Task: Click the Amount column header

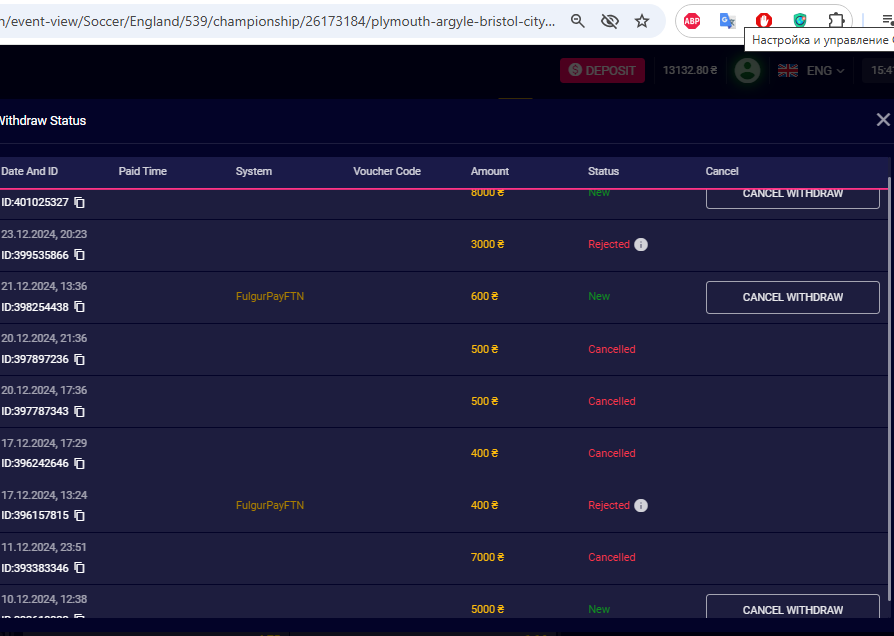Action: click(490, 171)
